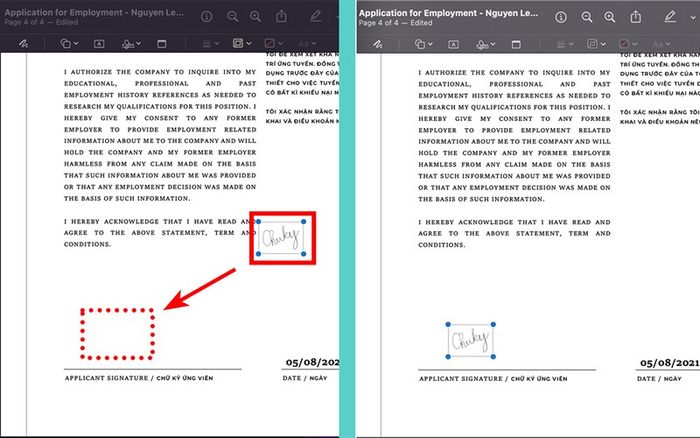
Task: Zoom in on the right Preview window
Action: pos(610,17)
